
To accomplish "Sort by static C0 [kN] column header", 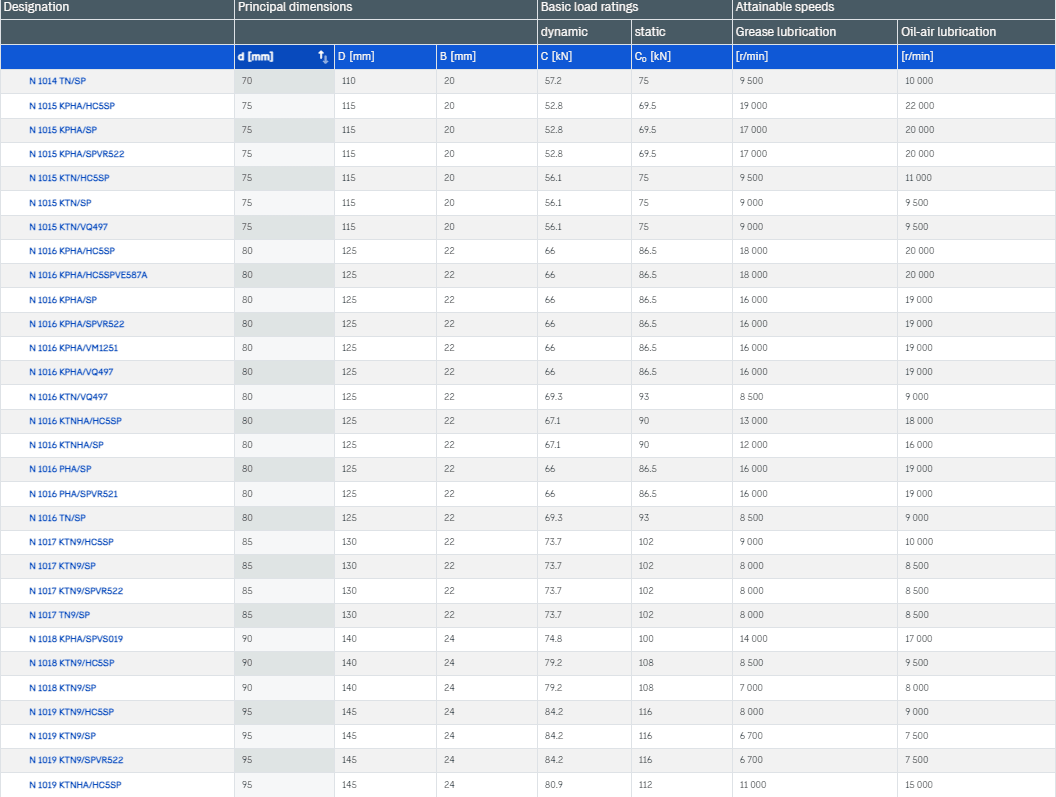I will [652, 57].
